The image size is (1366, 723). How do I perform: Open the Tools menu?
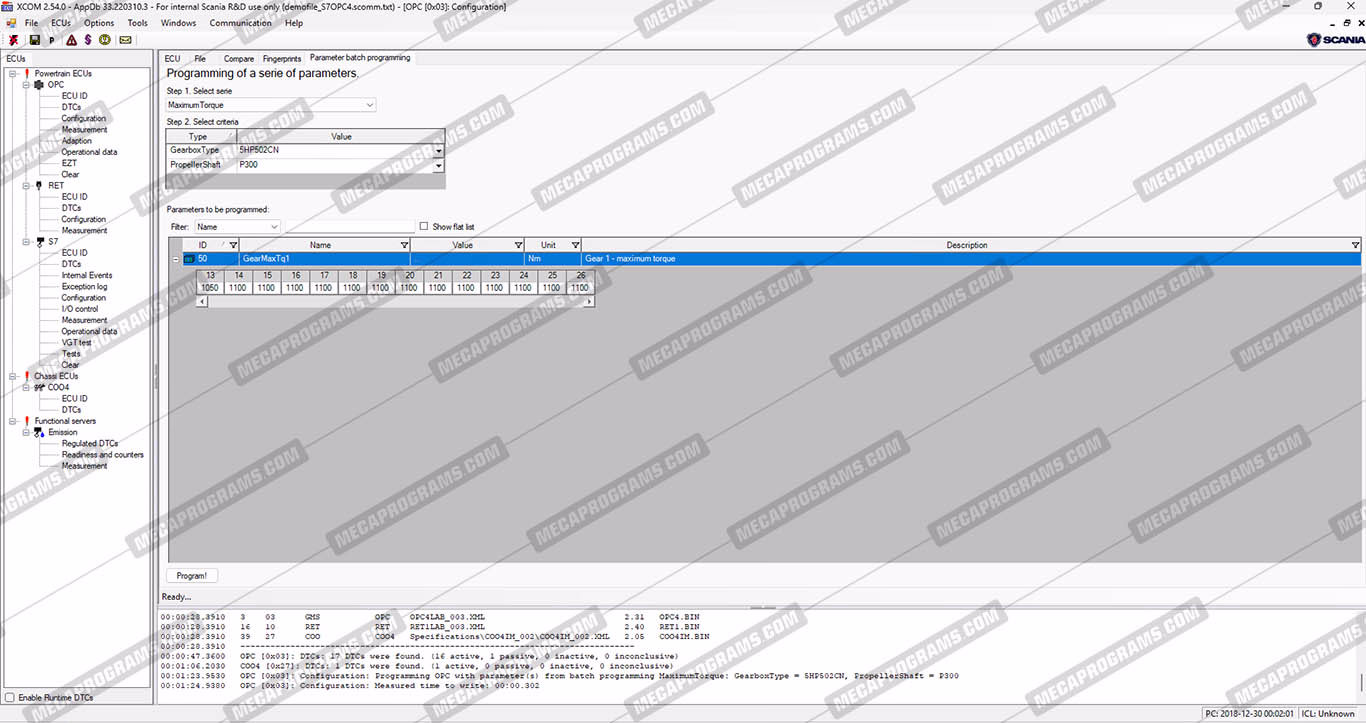[138, 23]
